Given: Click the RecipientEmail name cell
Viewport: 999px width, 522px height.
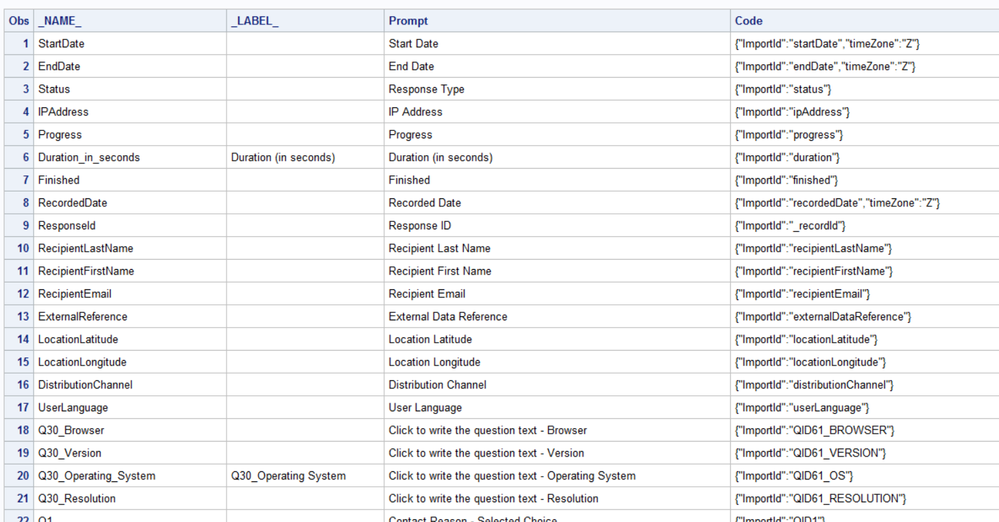Looking at the screenshot, I should [x=75, y=294].
